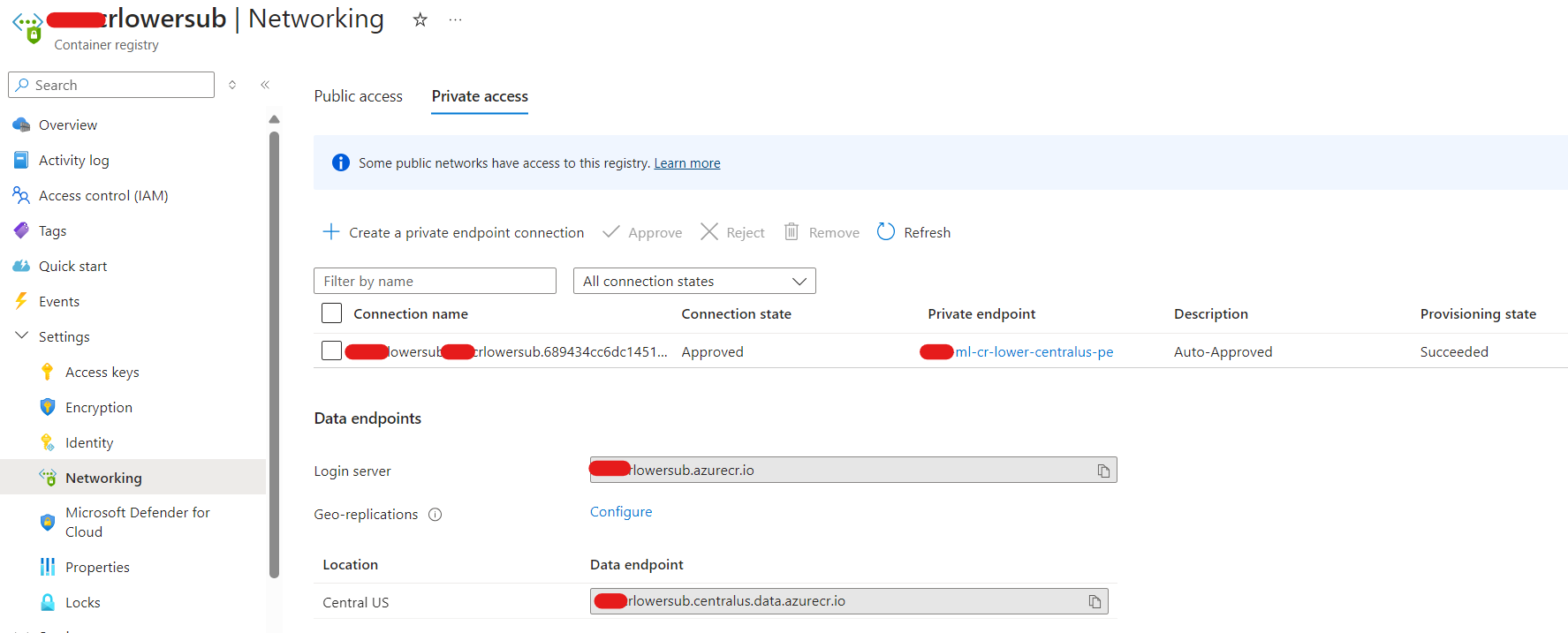
Task: Click the Tags icon
Action: 21,230
